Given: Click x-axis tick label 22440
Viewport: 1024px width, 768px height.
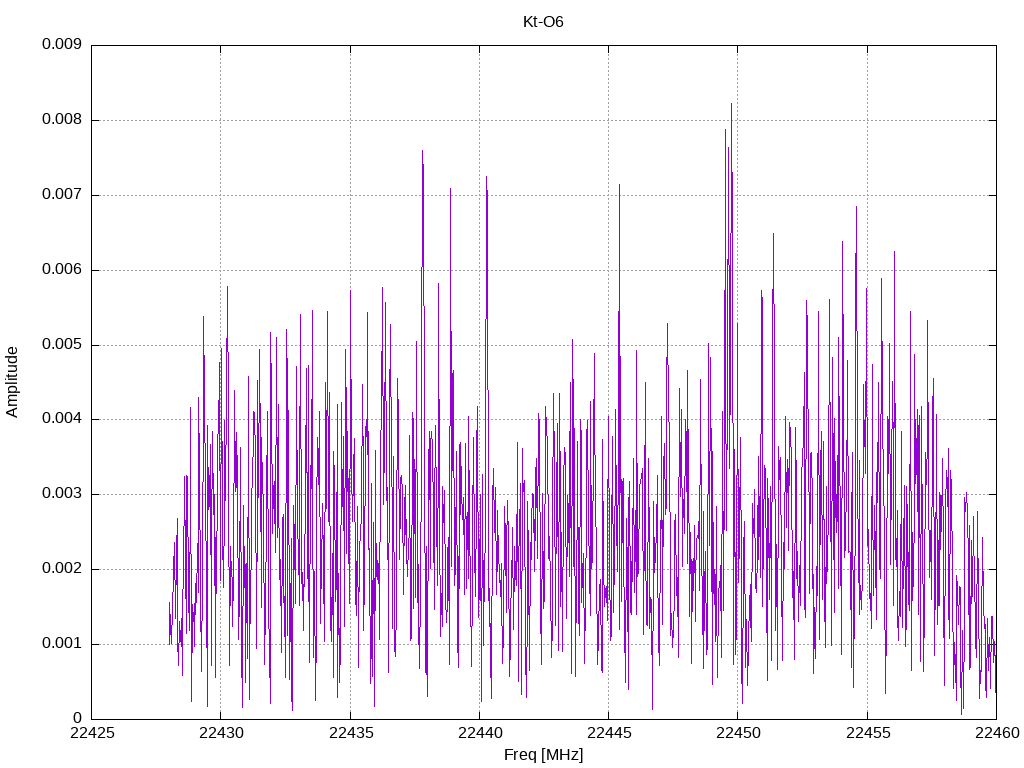Looking at the screenshot, I should click(479, 733).
